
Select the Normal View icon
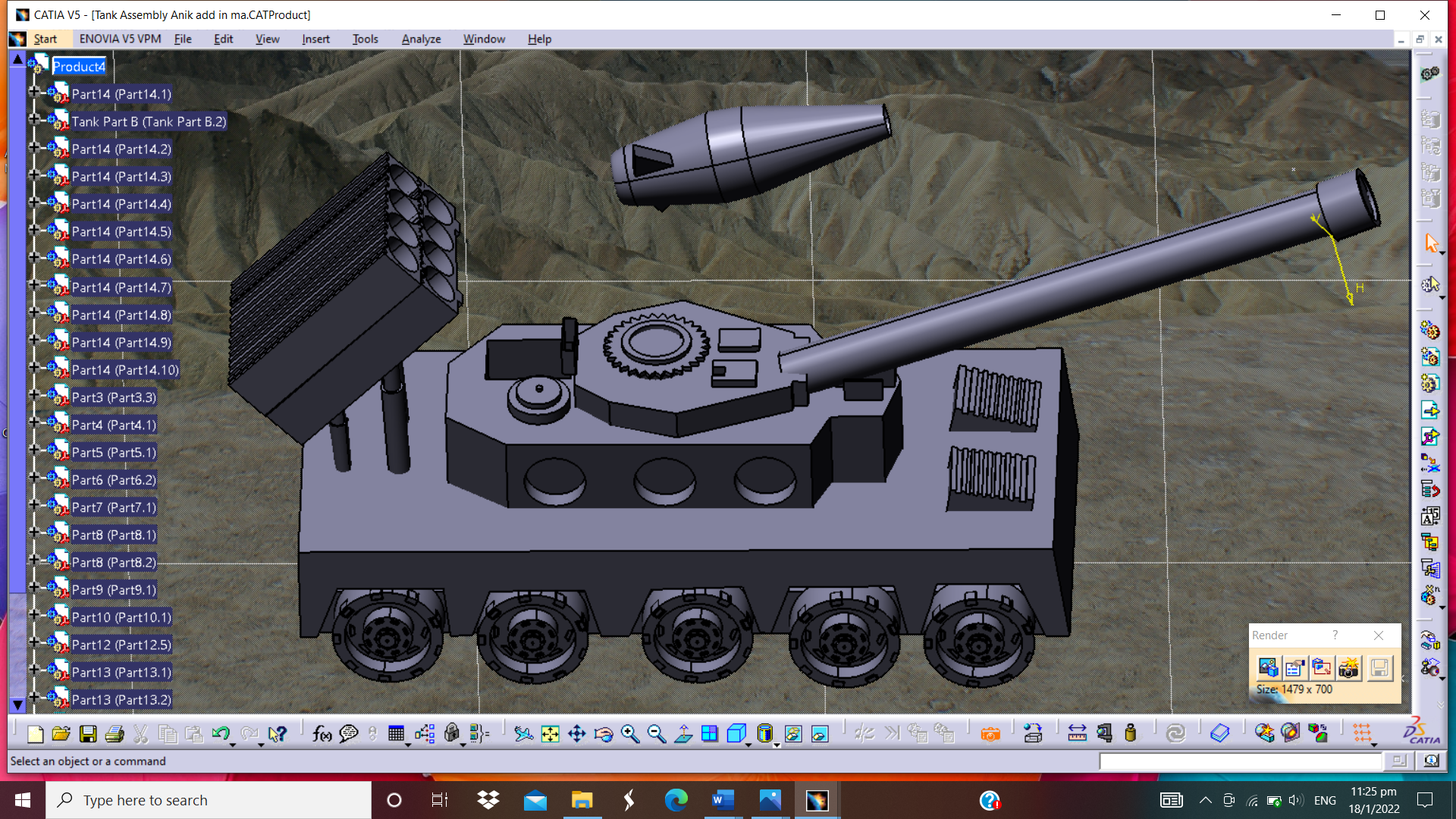[683, 734]
